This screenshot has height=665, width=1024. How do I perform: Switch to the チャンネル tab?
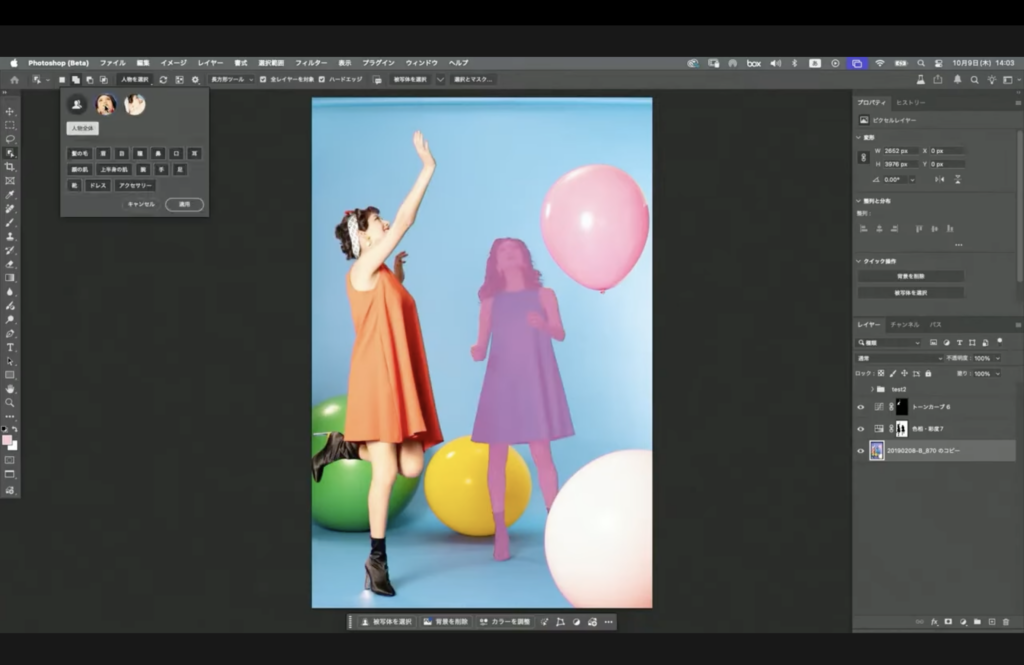904,325
